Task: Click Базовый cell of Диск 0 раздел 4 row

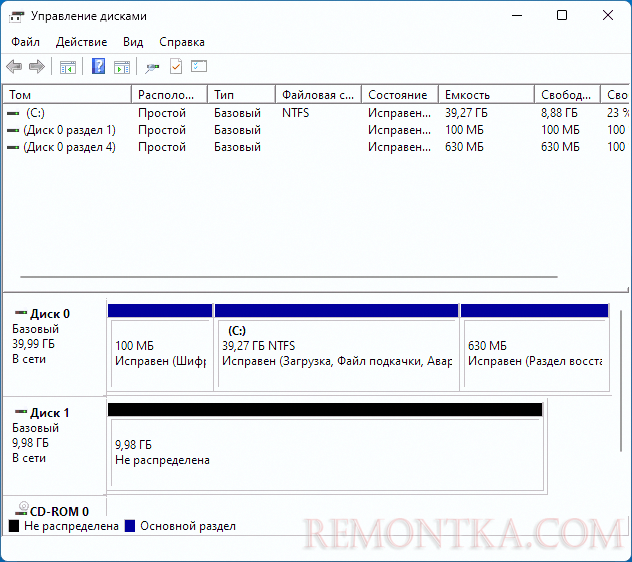Action: [x=237, y=147]
